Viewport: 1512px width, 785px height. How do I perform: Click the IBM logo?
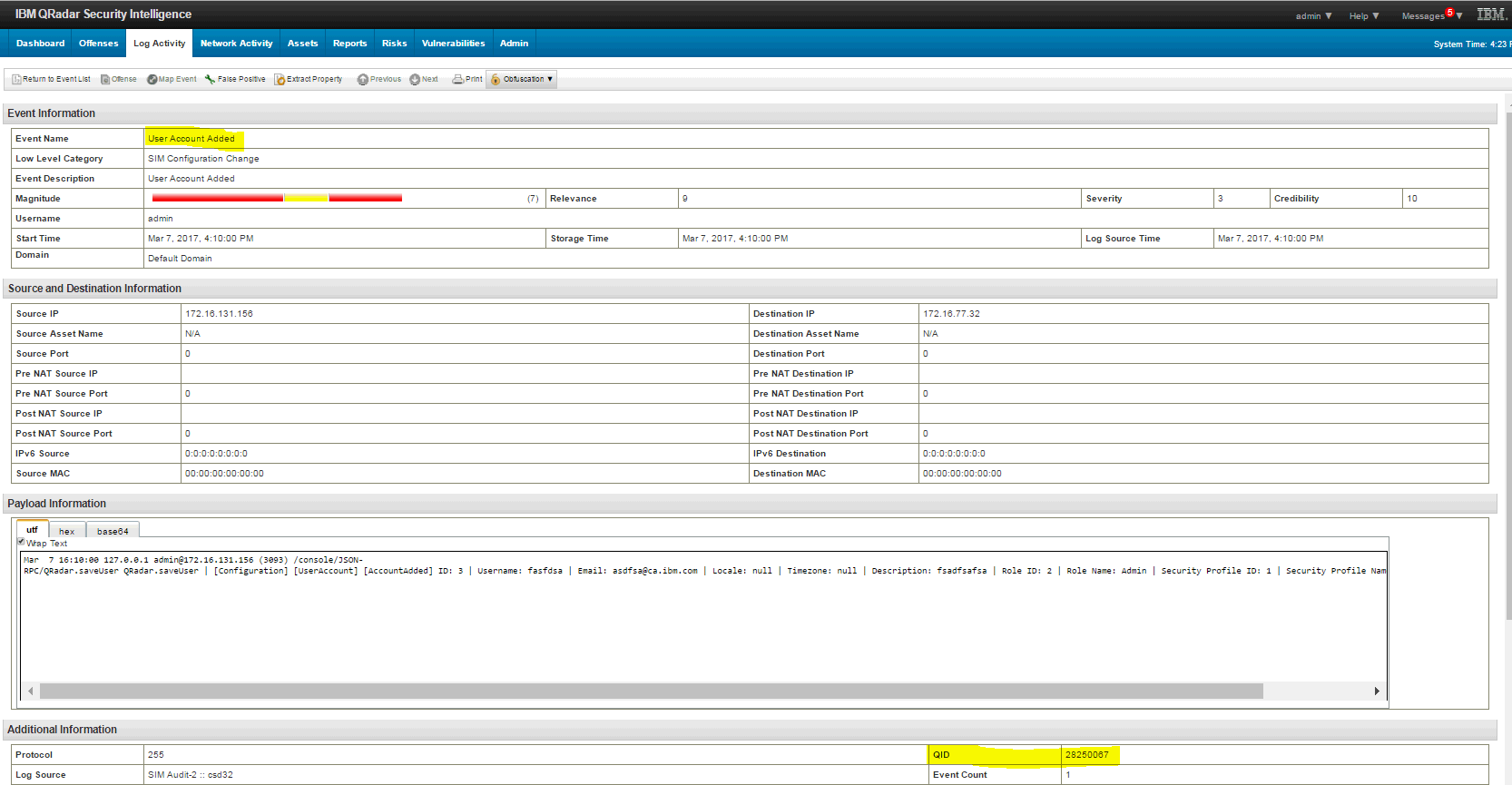pos(1491,15)
